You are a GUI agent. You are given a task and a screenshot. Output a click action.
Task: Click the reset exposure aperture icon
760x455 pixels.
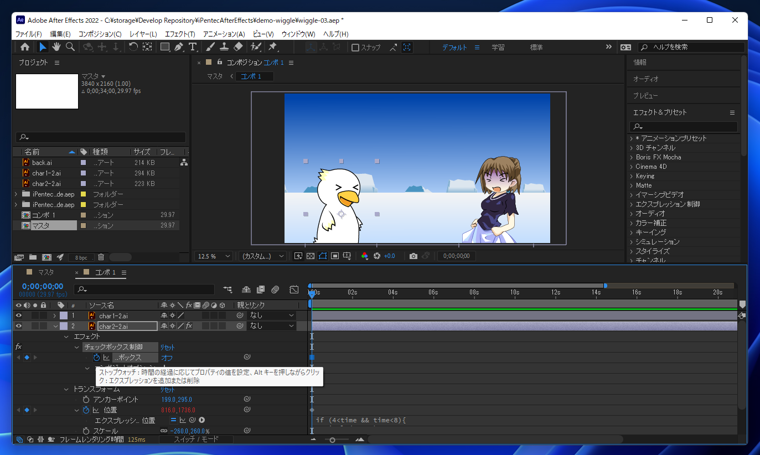coord(377,256)
